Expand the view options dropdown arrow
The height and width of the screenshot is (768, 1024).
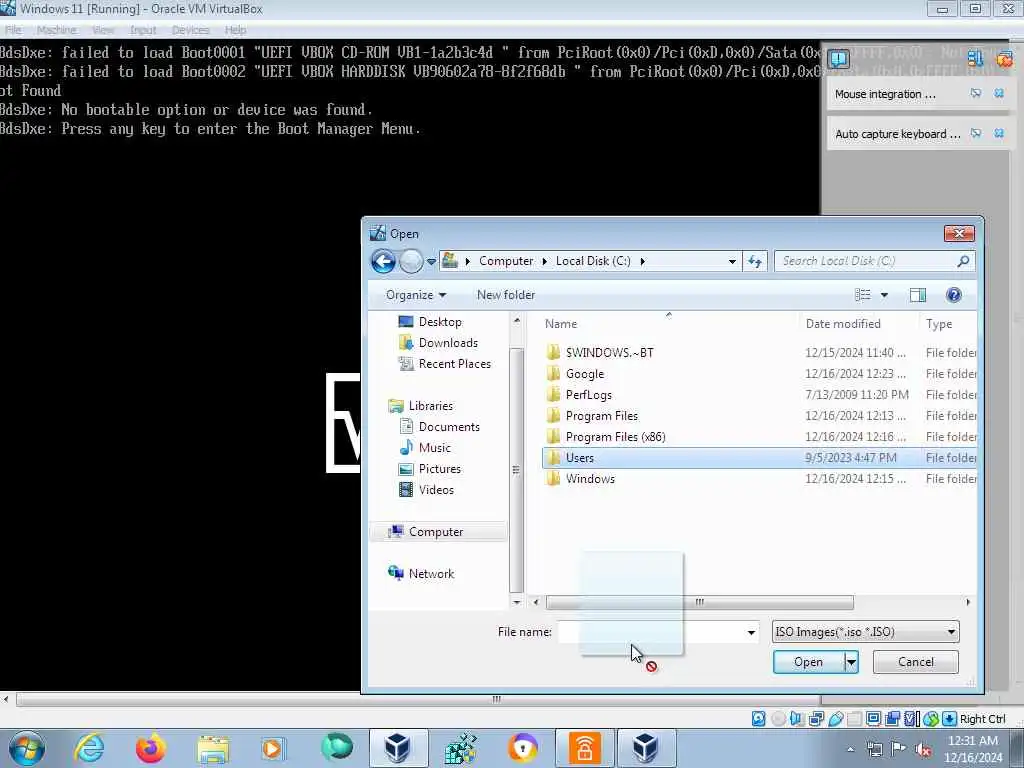click(884, 295)
